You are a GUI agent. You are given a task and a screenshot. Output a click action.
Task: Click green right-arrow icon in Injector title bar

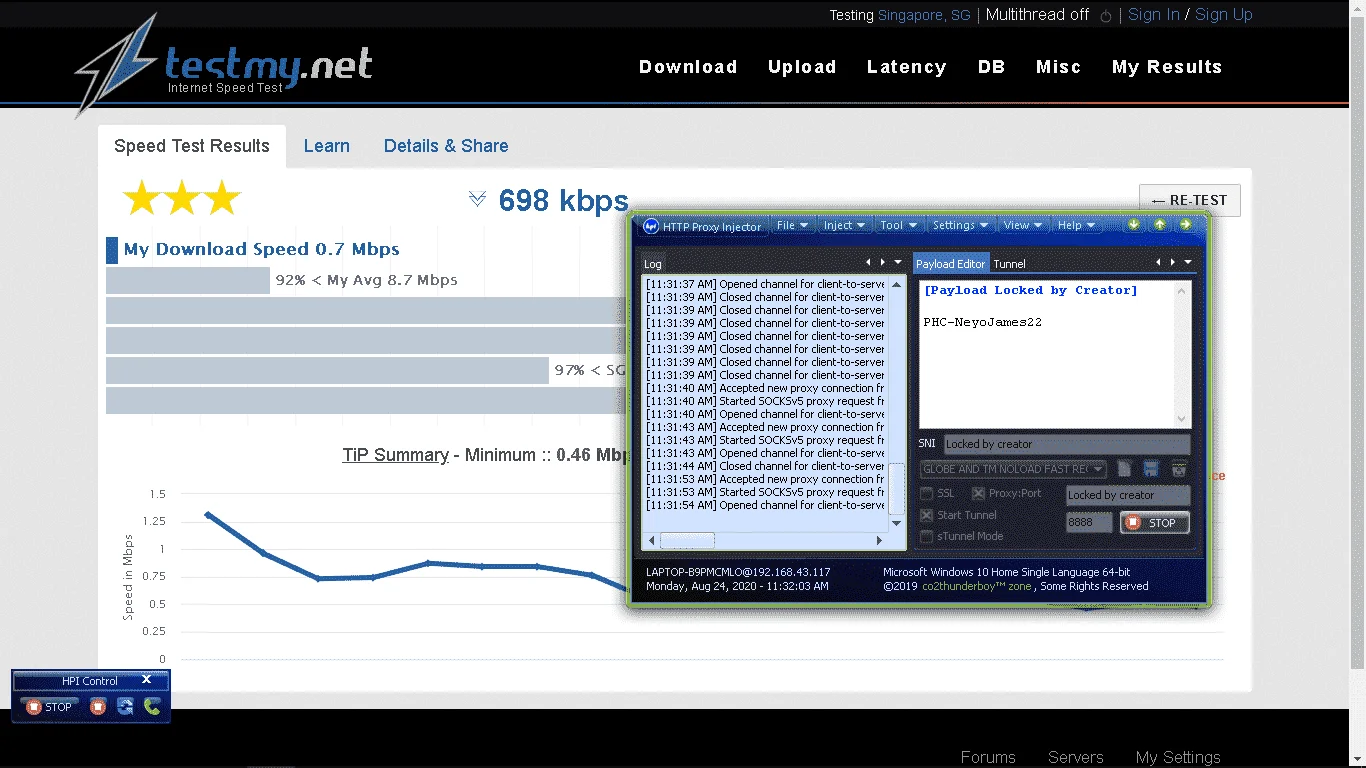click(1186, 225)
